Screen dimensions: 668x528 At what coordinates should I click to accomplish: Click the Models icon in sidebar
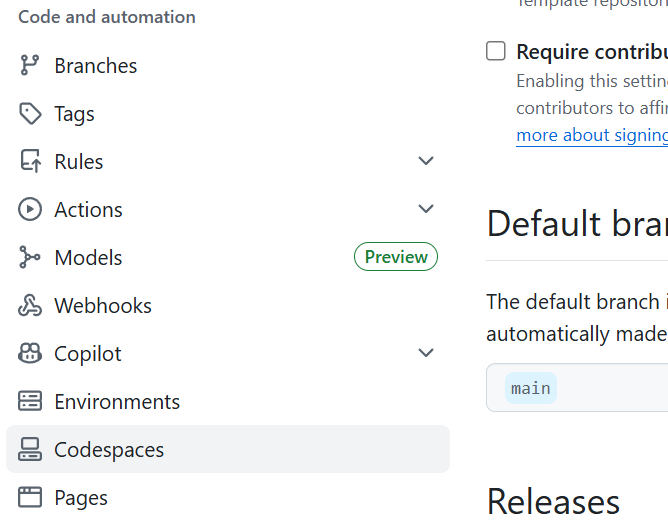pos(30,258)
